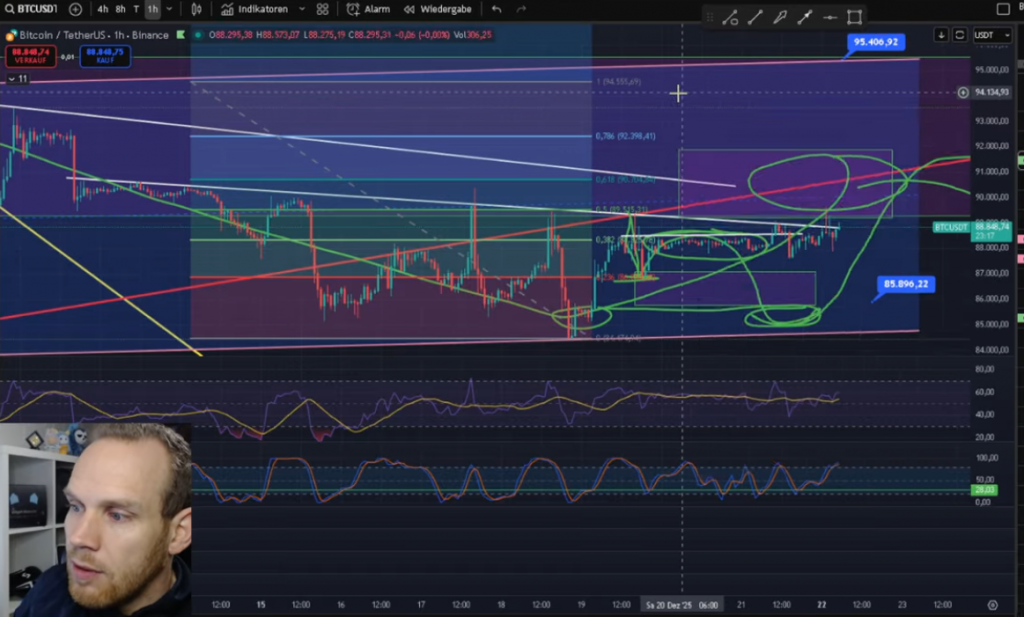Click the BTCUSD symbol search field

(32, 9)
